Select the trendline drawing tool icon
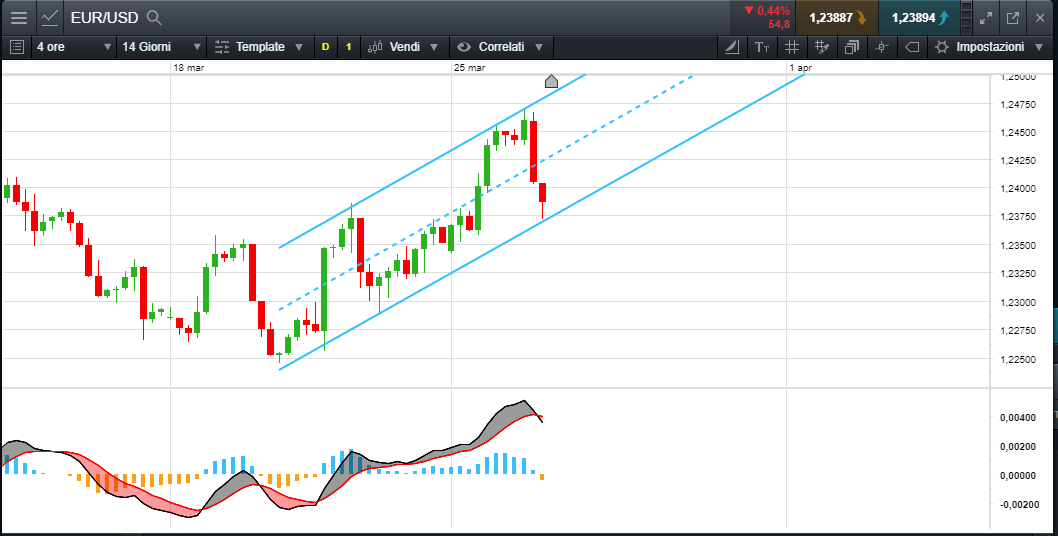1058x536 pixels. point(731,47)
